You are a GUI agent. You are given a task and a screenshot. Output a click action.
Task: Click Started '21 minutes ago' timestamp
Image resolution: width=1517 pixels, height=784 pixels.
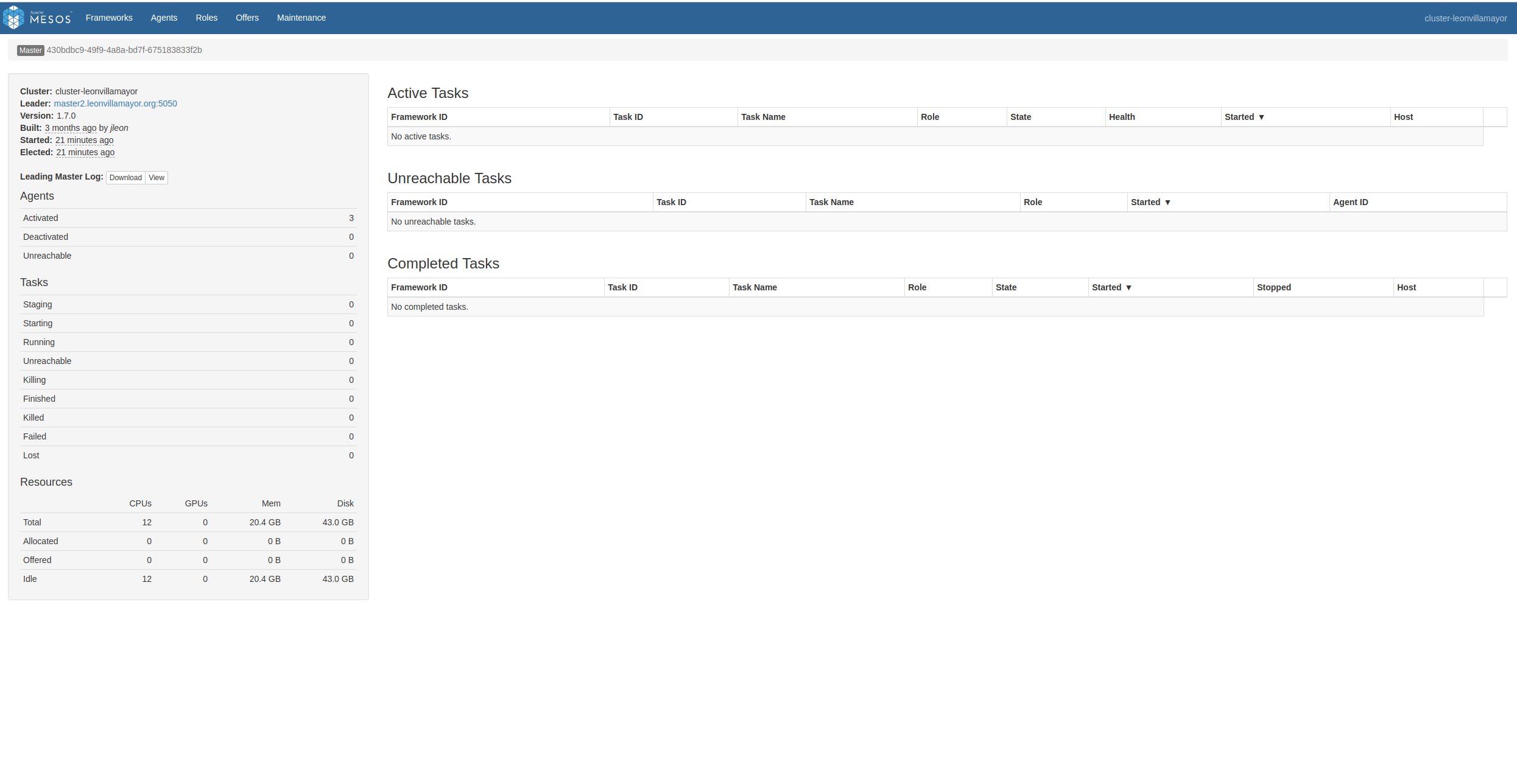coord(84,140)
